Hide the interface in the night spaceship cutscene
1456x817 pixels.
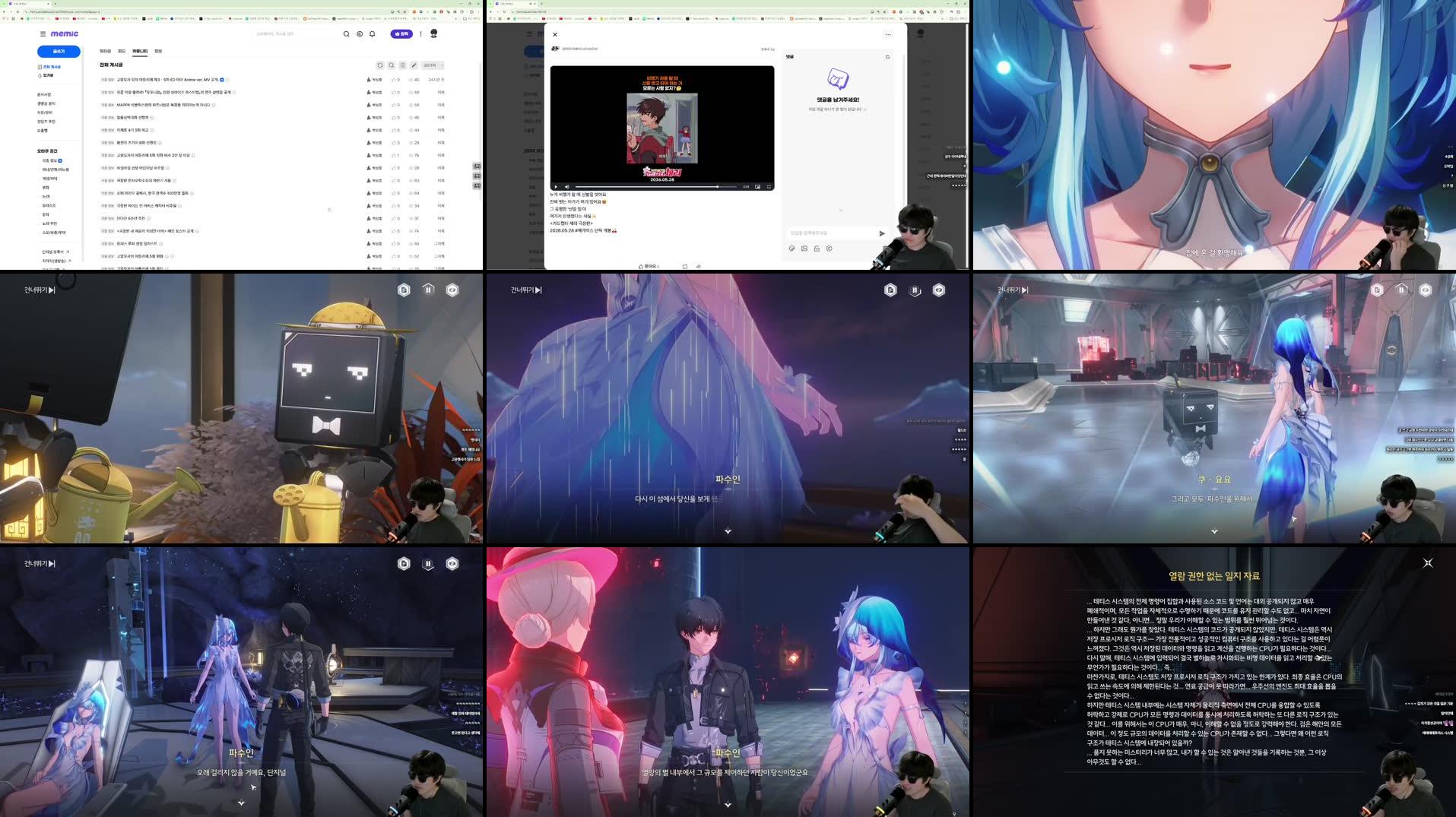point(452,563)
